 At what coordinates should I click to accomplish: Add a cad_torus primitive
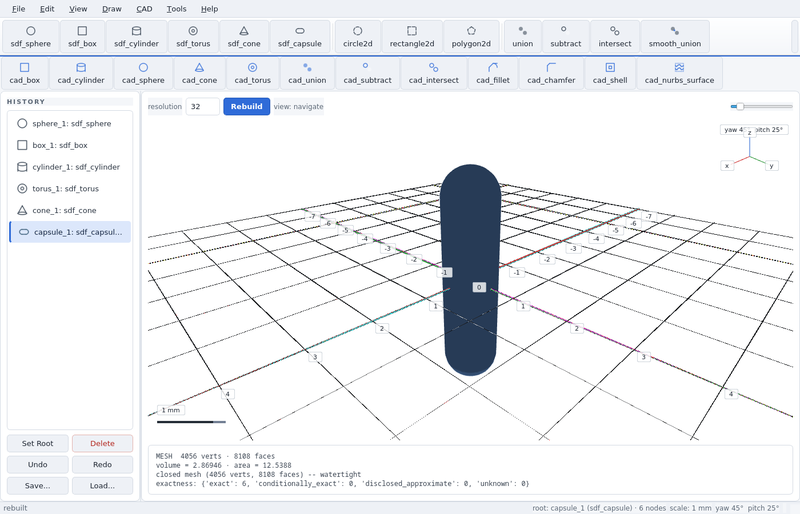click(253, 74)
